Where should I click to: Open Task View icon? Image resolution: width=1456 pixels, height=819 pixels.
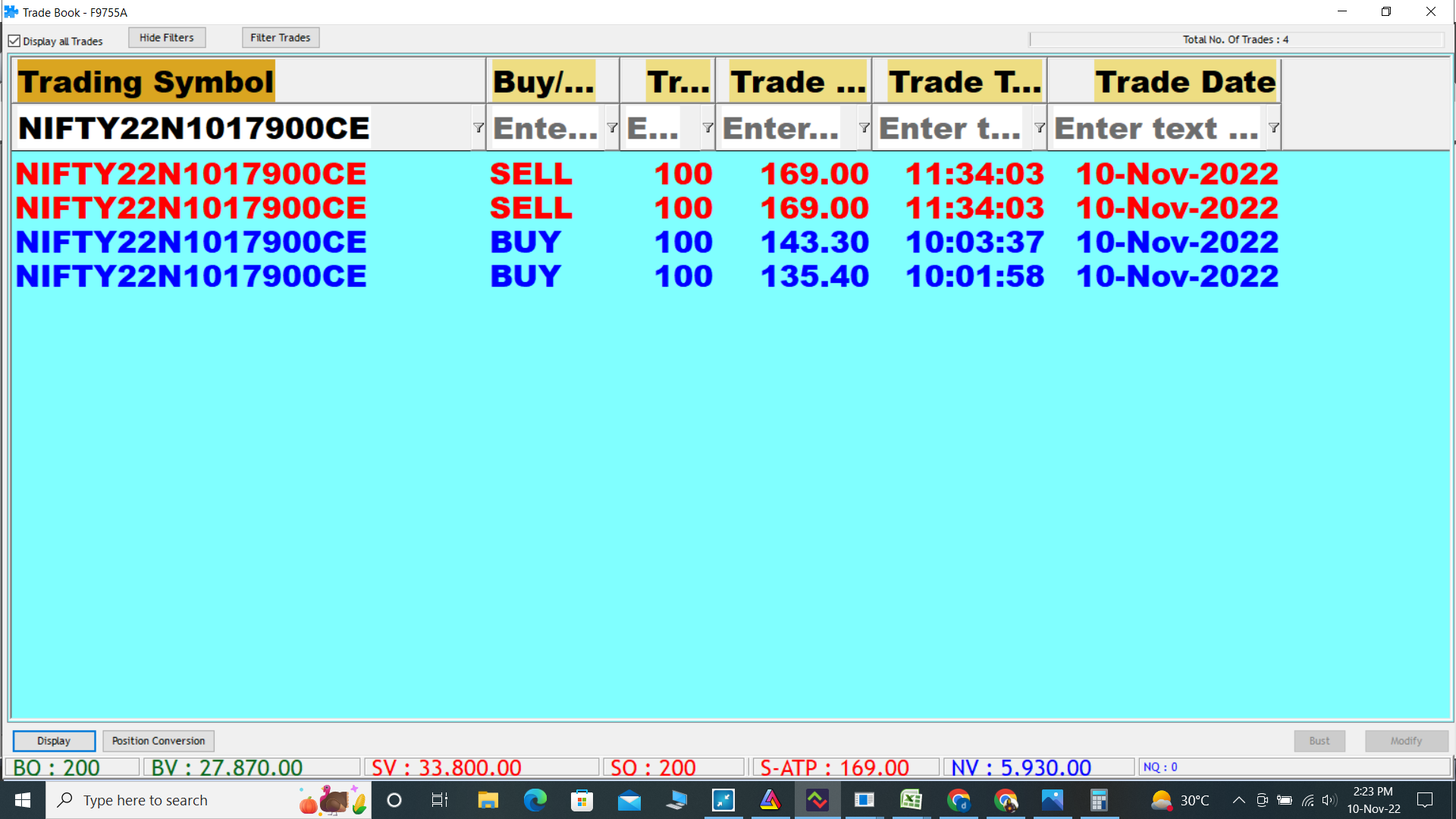440,800
